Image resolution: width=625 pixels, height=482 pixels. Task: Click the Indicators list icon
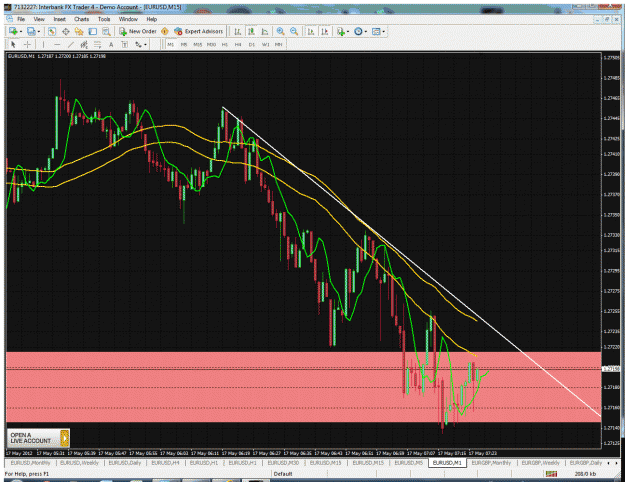341,31
